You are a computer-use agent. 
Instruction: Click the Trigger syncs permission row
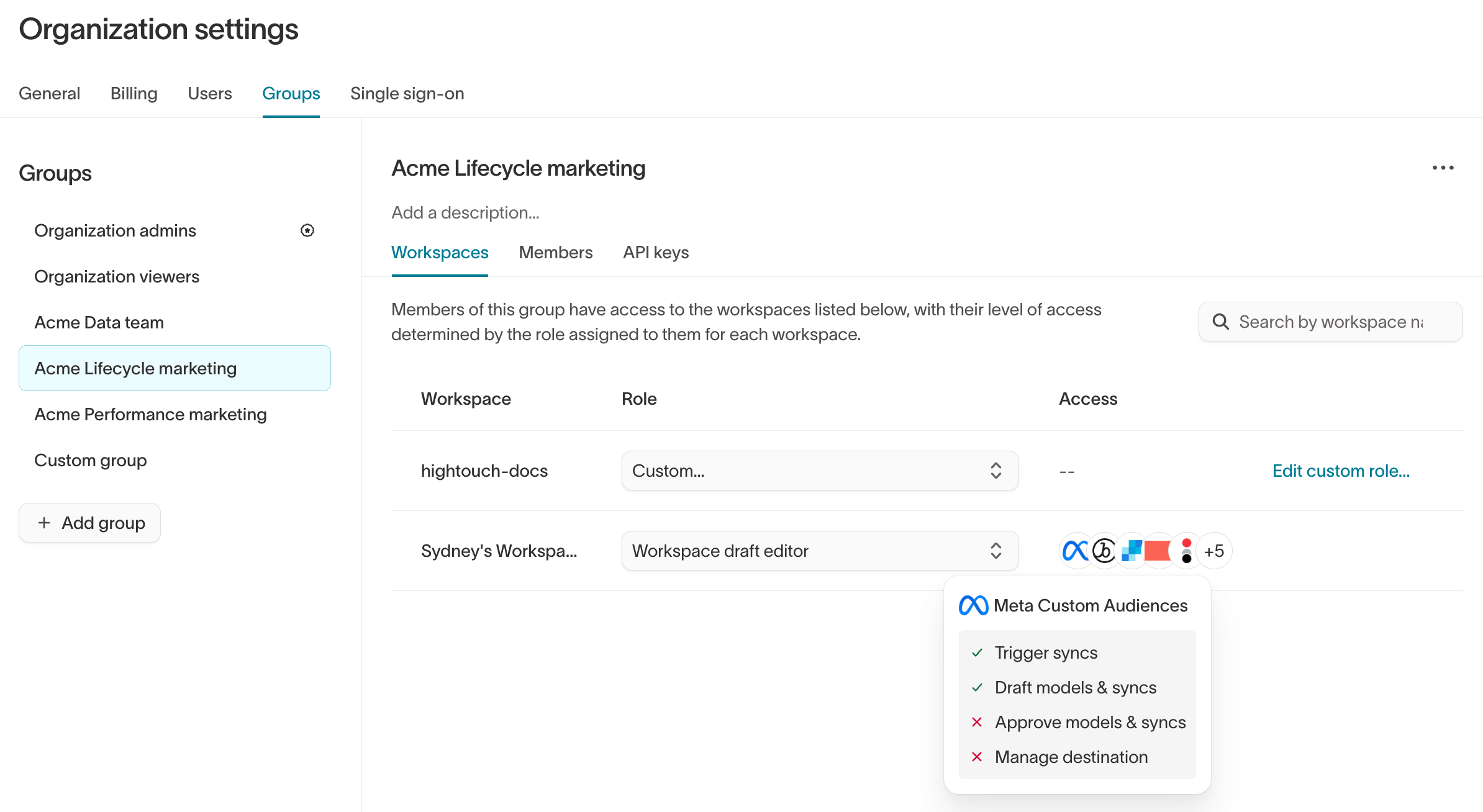tap(1077, 652)
